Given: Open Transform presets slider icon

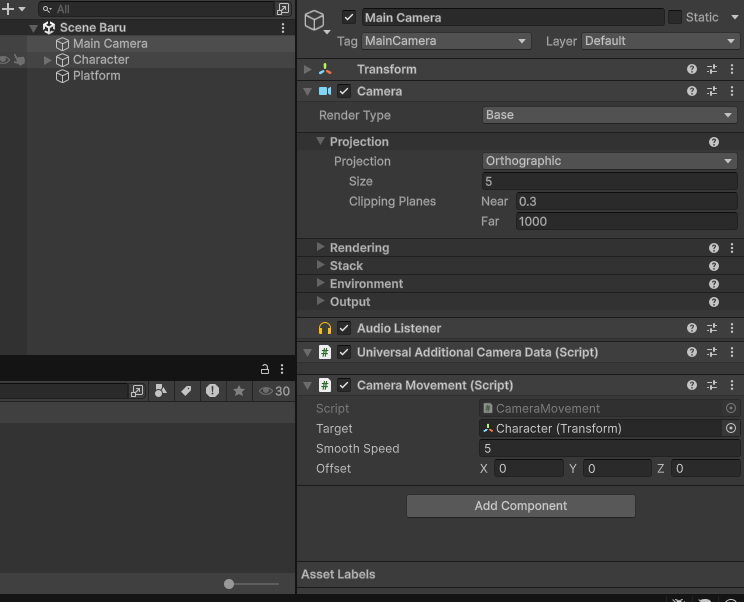Looking at the screenshot, I should pos(712,69).
